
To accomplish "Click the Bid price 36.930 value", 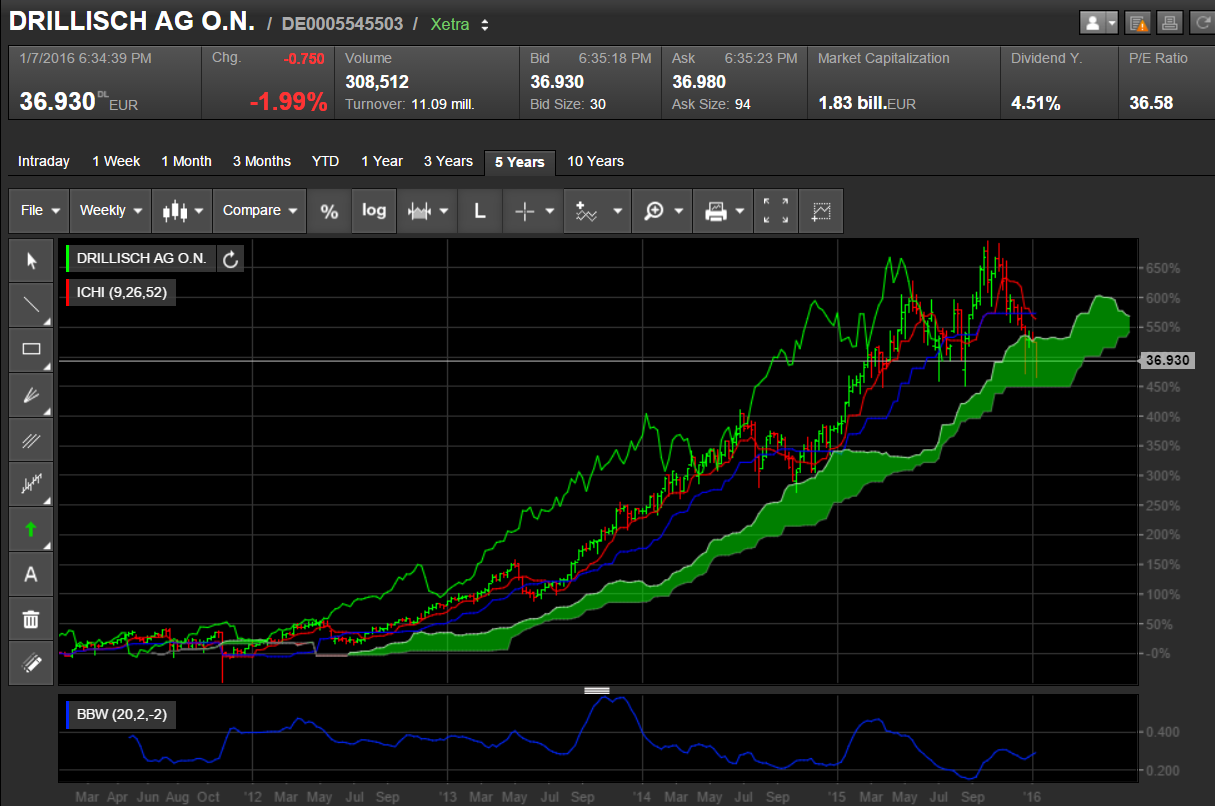I will coord(556,81).
